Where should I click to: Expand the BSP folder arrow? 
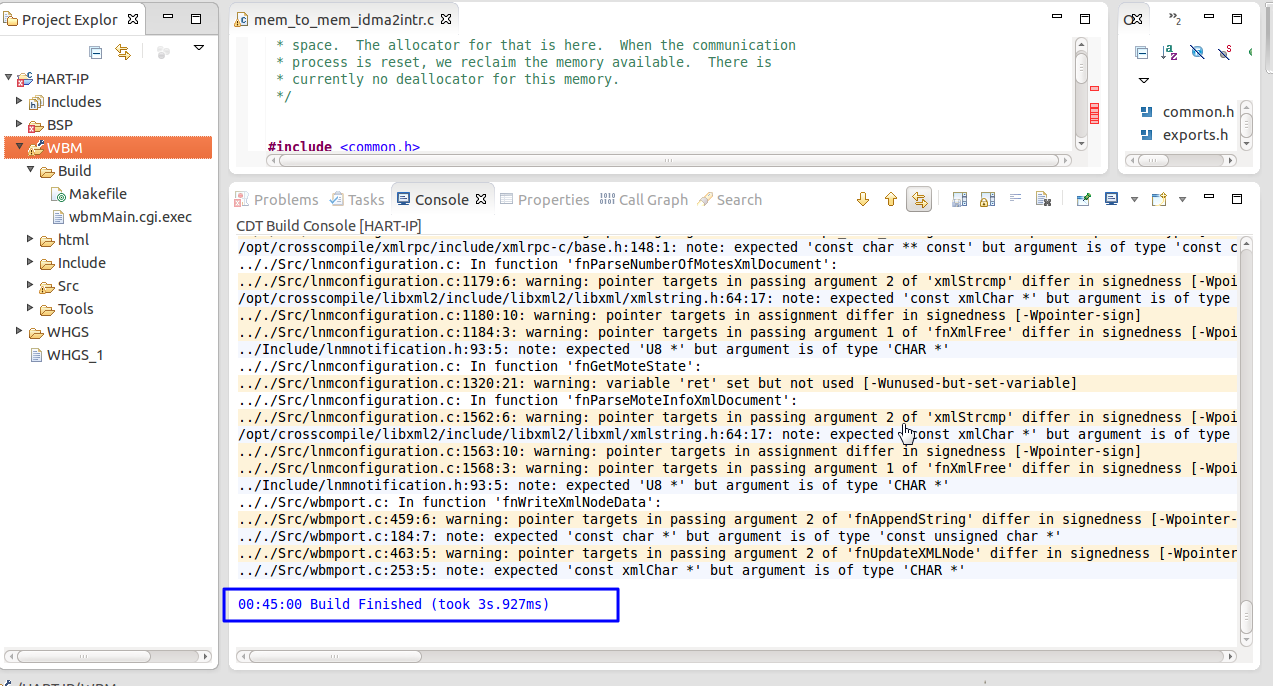(x=19, y=124)
